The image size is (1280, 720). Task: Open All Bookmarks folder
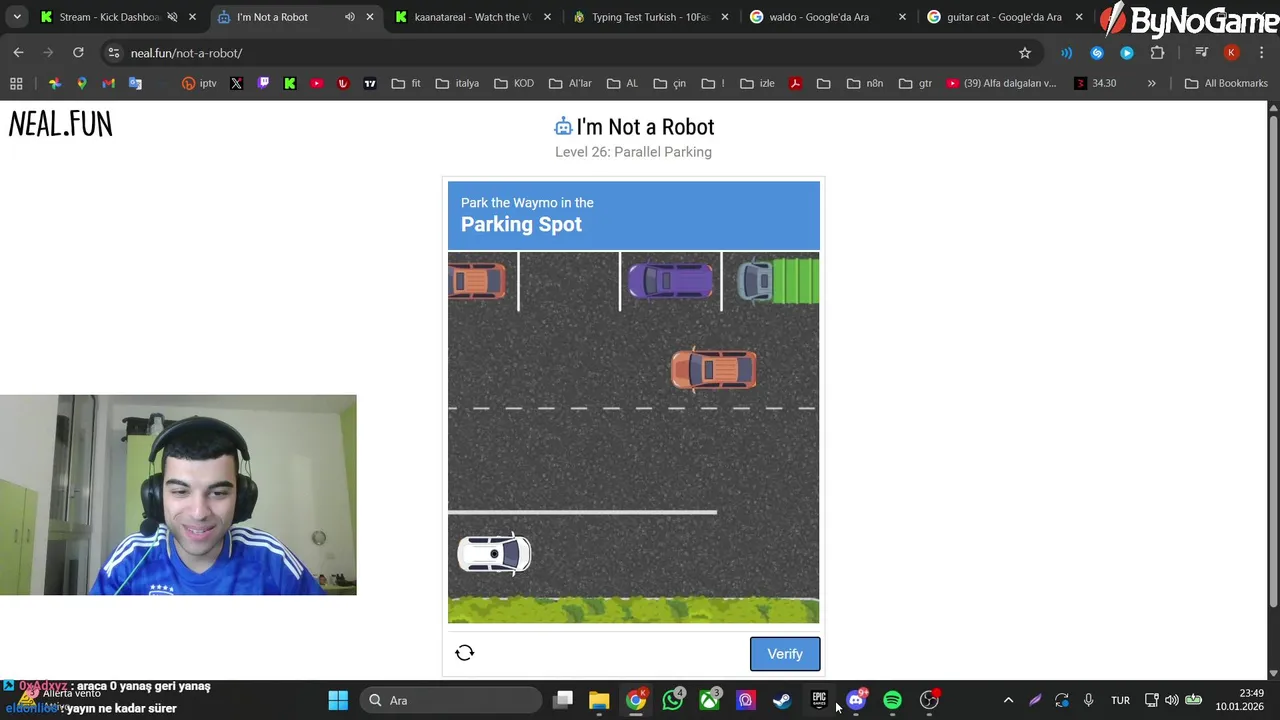point(1226,83)
